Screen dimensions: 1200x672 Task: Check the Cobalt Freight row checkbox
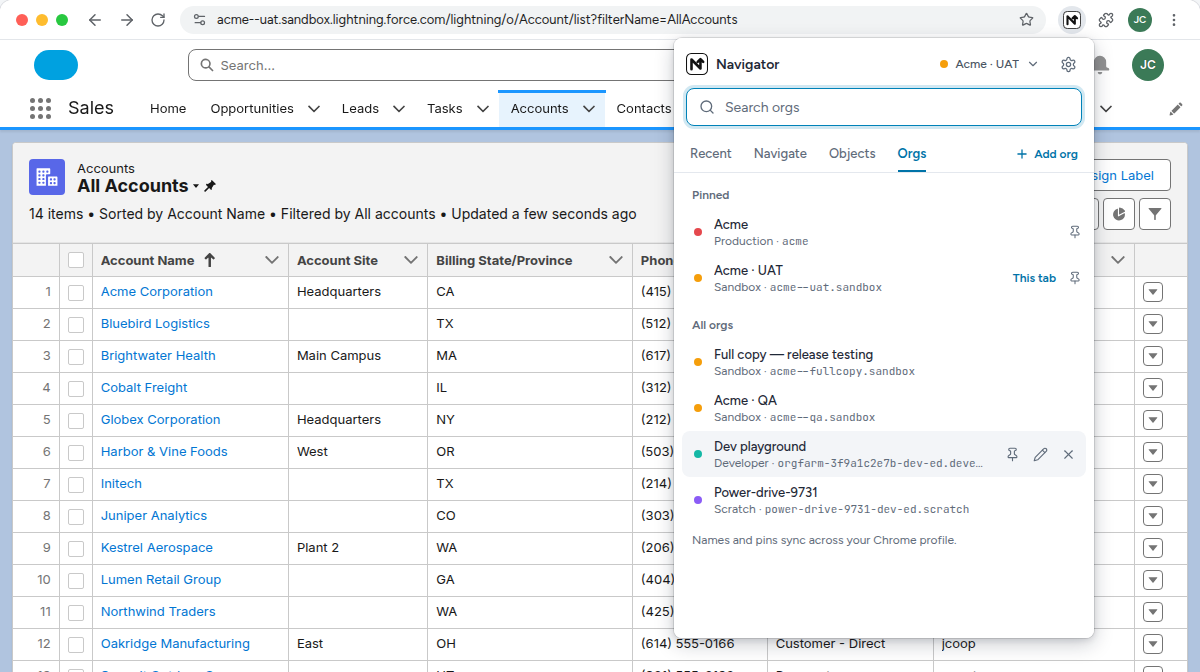76,388
